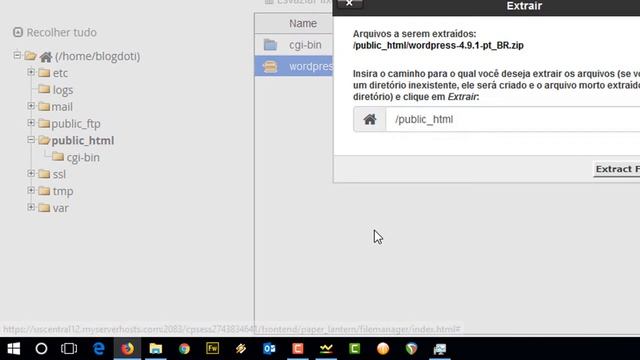Screen dimensions: 640x360
Task: Open the green C Camtasia taskbar icon
Action: tap(354, 349)
